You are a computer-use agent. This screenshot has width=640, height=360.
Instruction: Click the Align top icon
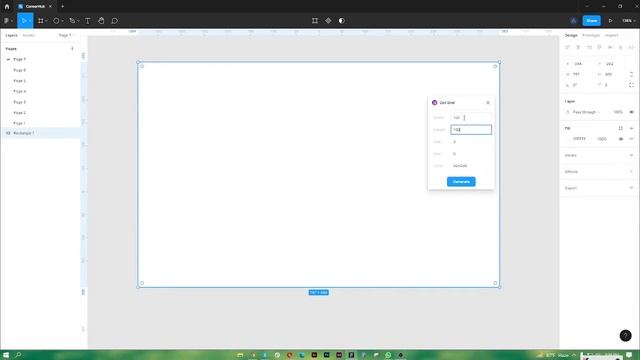coord(600,47)
